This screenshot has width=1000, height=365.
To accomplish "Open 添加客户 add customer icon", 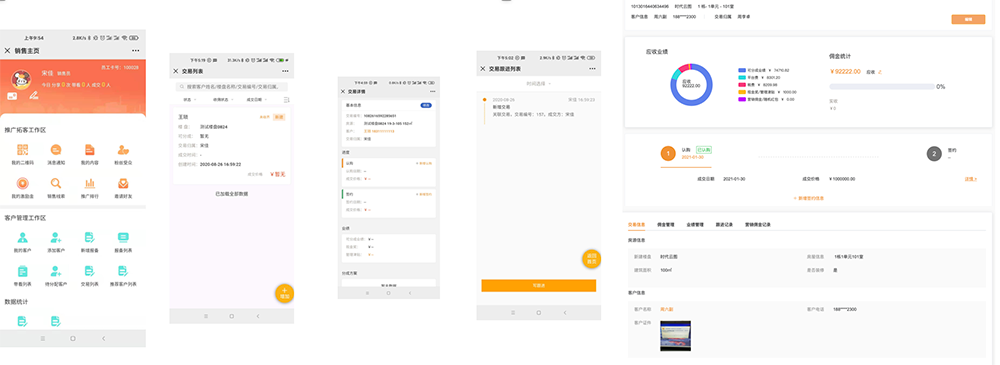I will (x=56, y=237).
